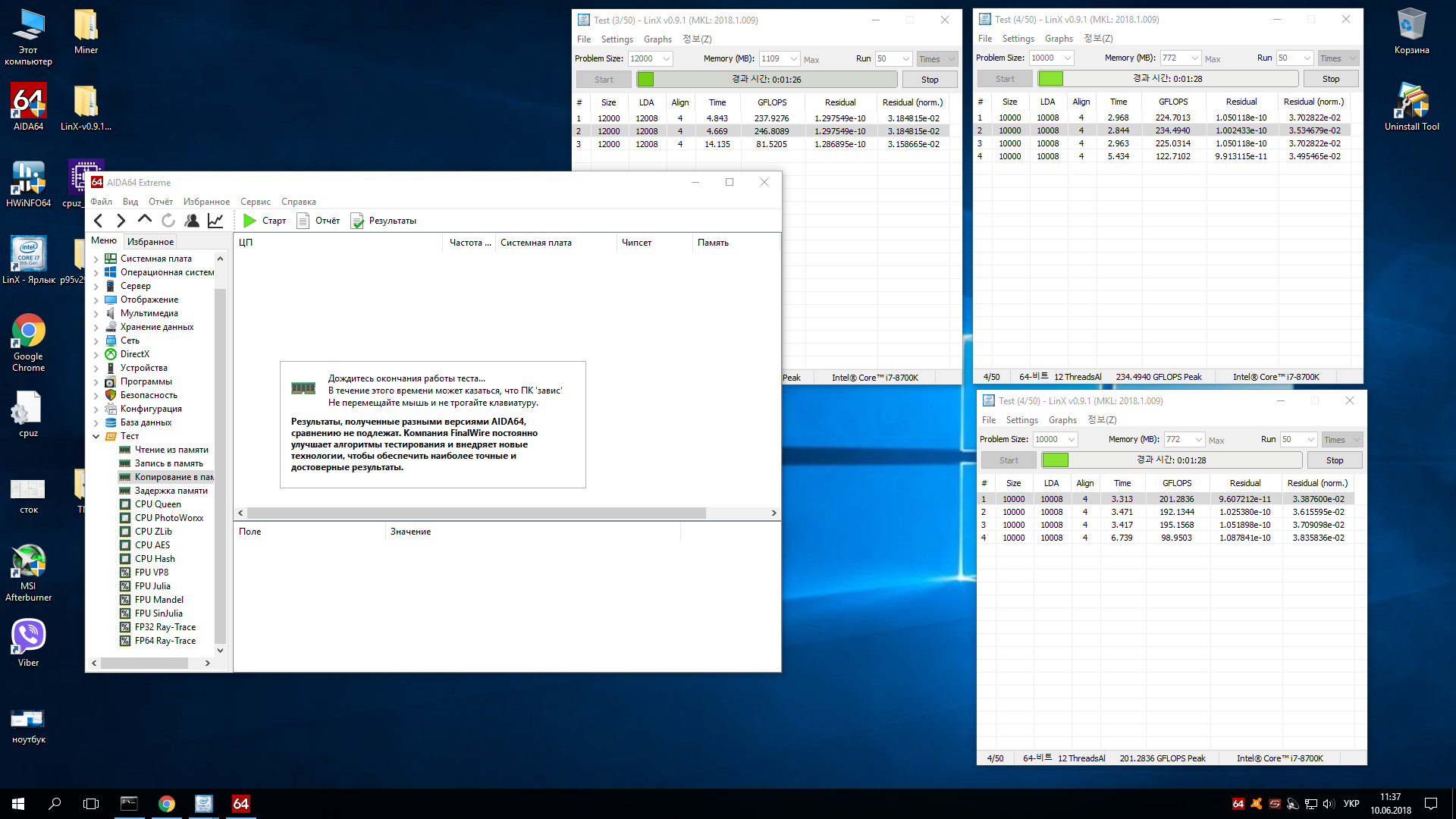
Task: Expand the Системная плата tree node
Action: coord(96,259)
